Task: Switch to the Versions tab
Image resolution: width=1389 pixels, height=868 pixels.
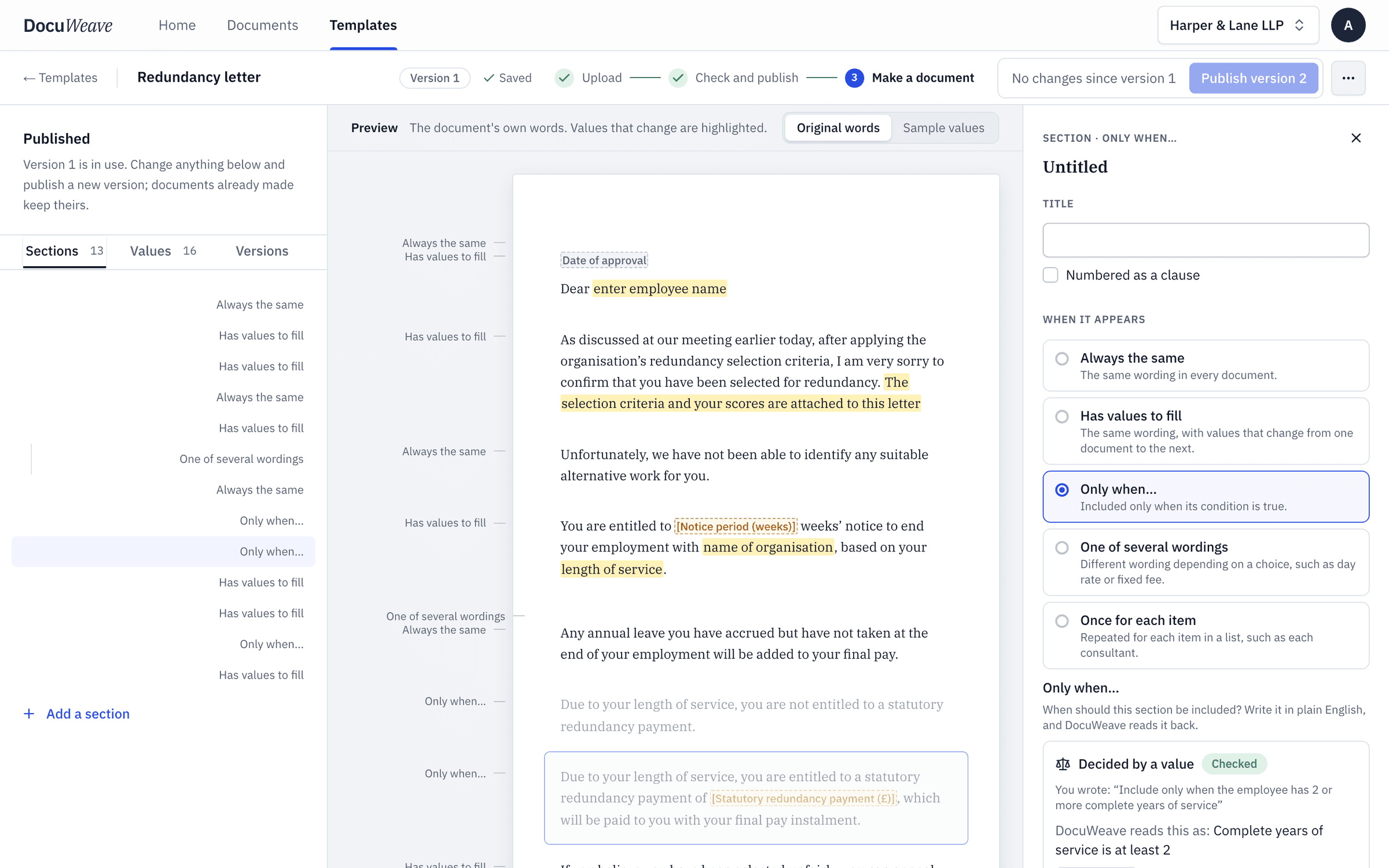Action: [x=262, y=251]
